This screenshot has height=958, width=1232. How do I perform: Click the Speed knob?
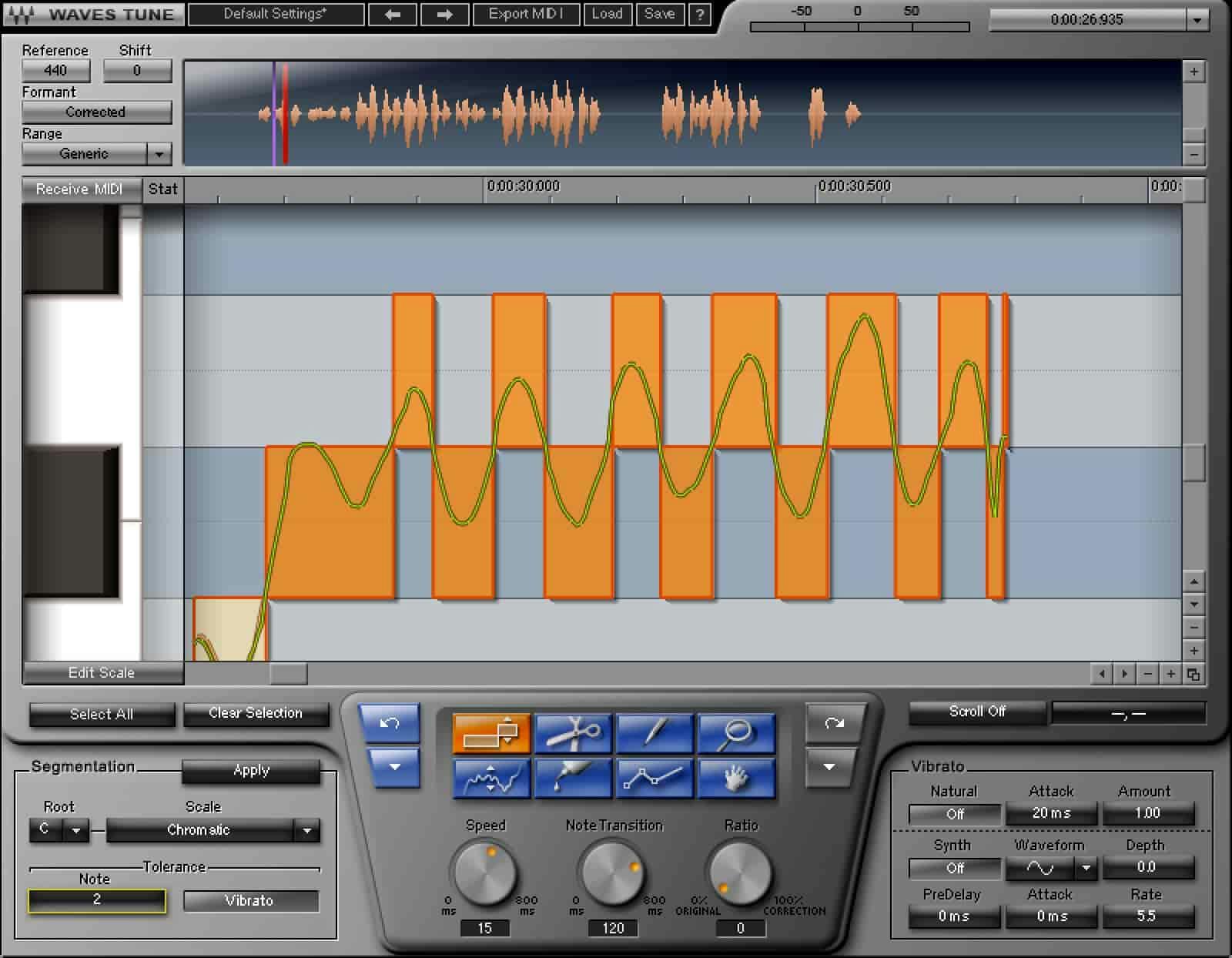pyautogui.click(x=485, y=873)
